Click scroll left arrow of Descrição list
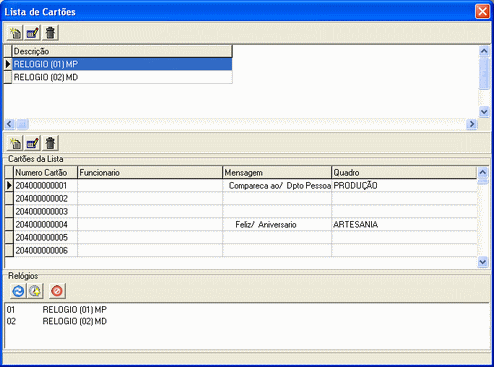This screenshot has height=367, width=494. (9, 124)
